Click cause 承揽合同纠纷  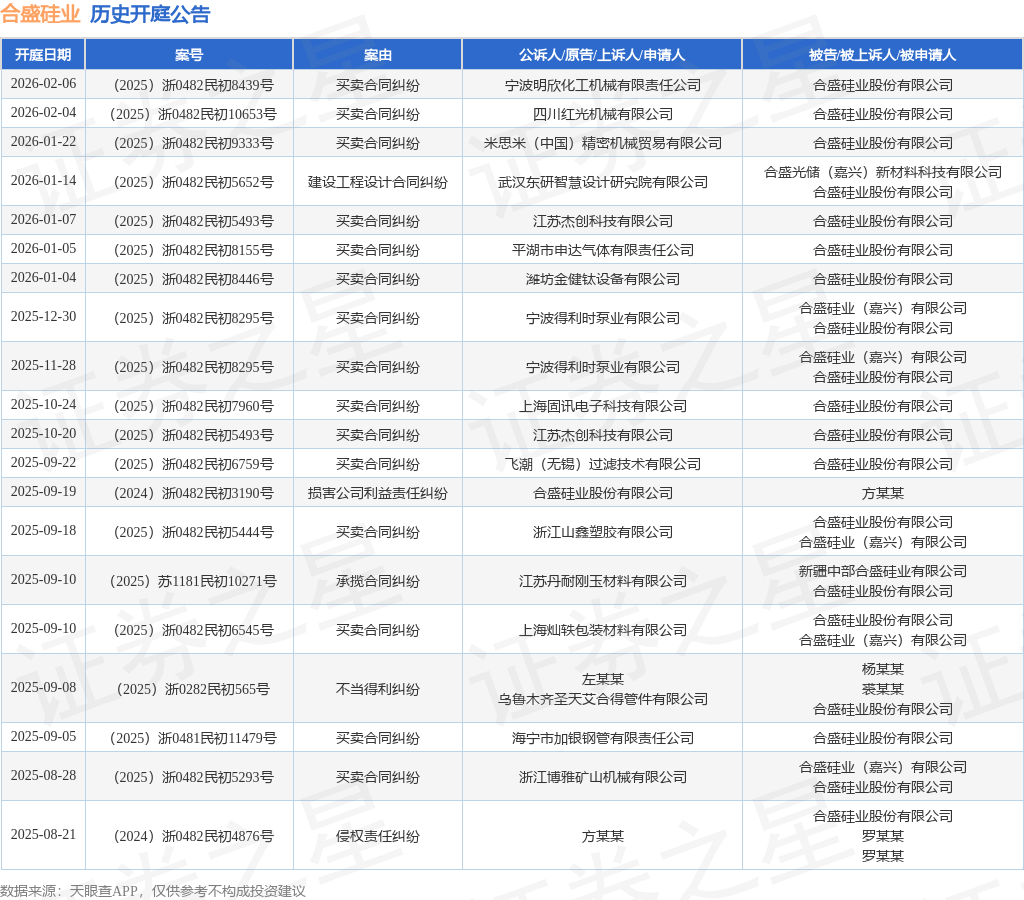click(377, 581)
